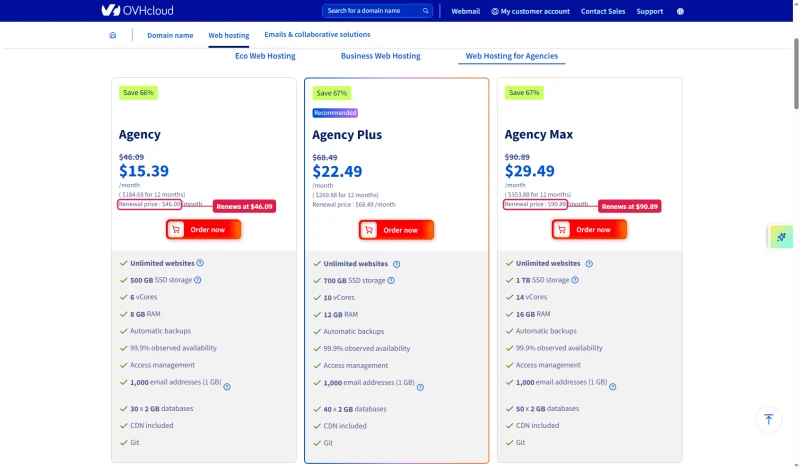This screenshot has width=800, height=470.
Task: Click Agency Plus renewal price $68.49 text
Action: tap(354, 204)
